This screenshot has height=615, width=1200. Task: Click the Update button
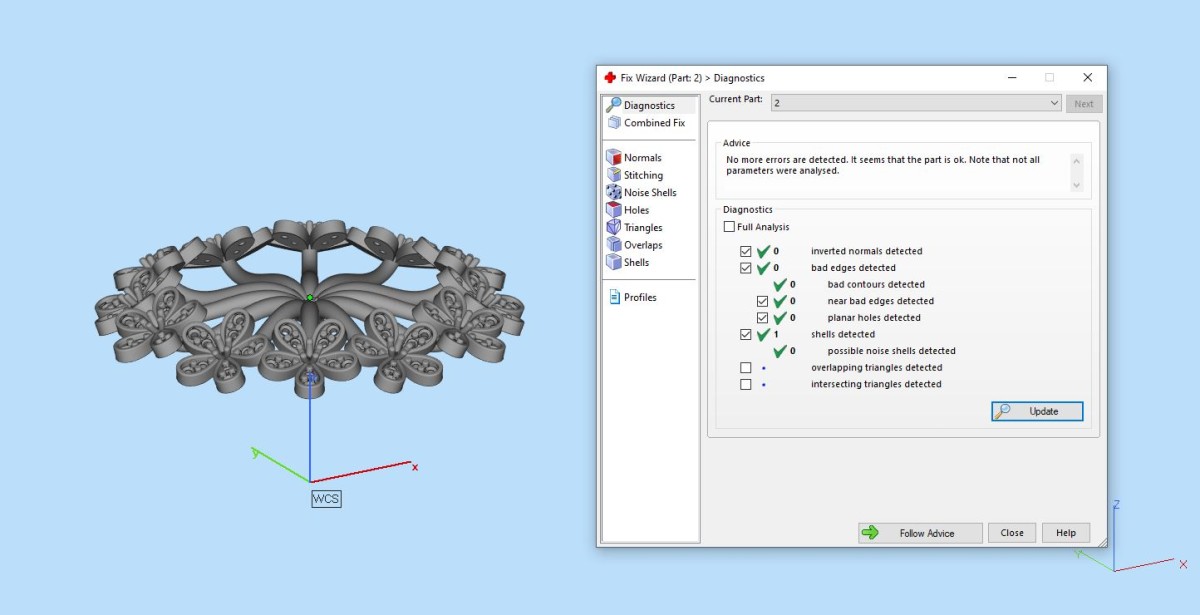point(1037,411)
